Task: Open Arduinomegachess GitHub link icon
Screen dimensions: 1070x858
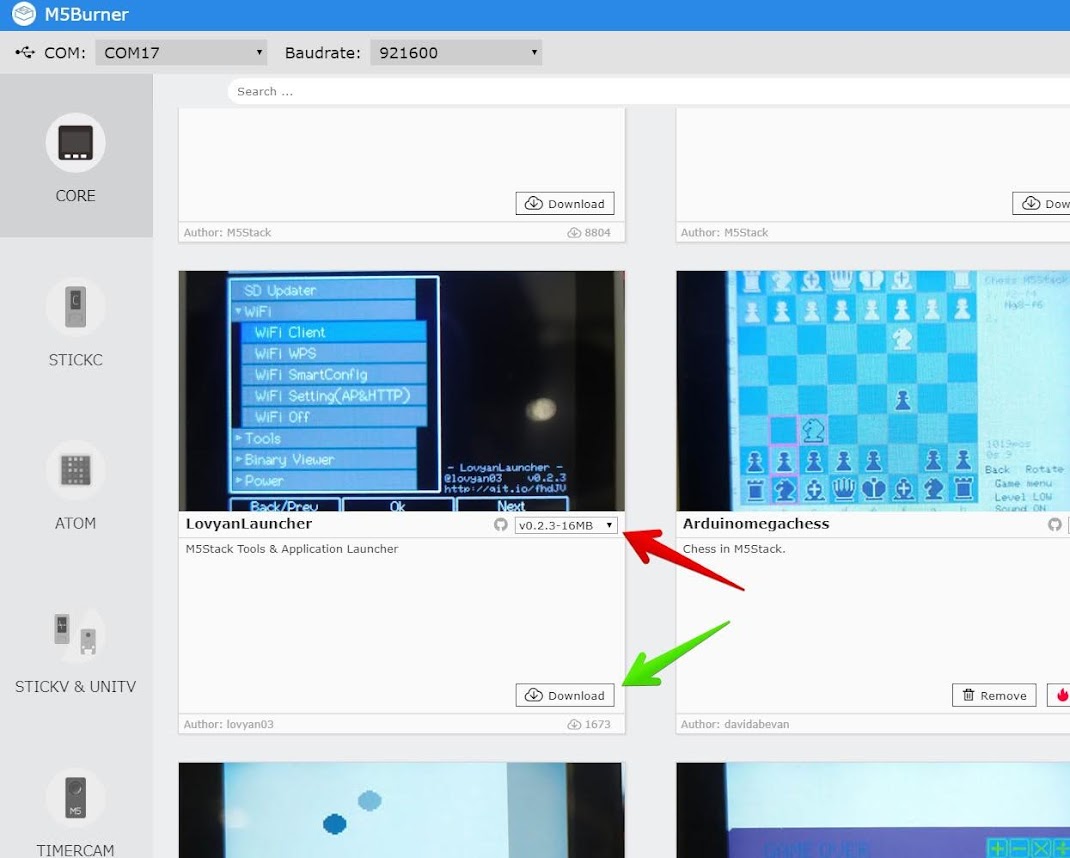Action: pyautogui.click(x=1055, y=524)
